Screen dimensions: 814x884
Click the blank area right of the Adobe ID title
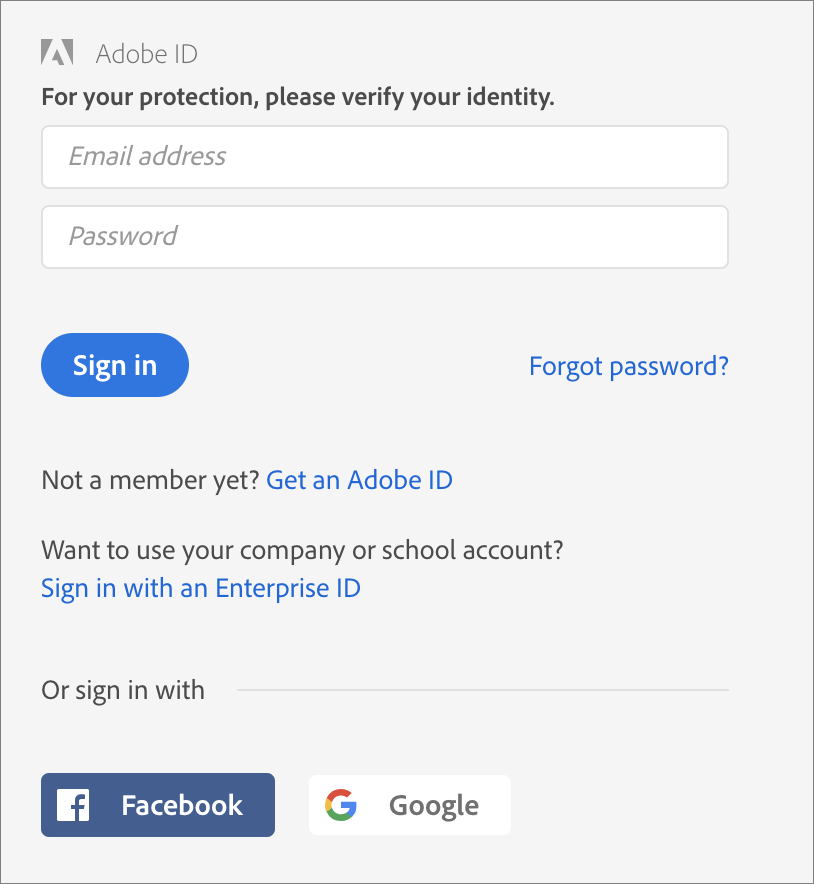480,54
